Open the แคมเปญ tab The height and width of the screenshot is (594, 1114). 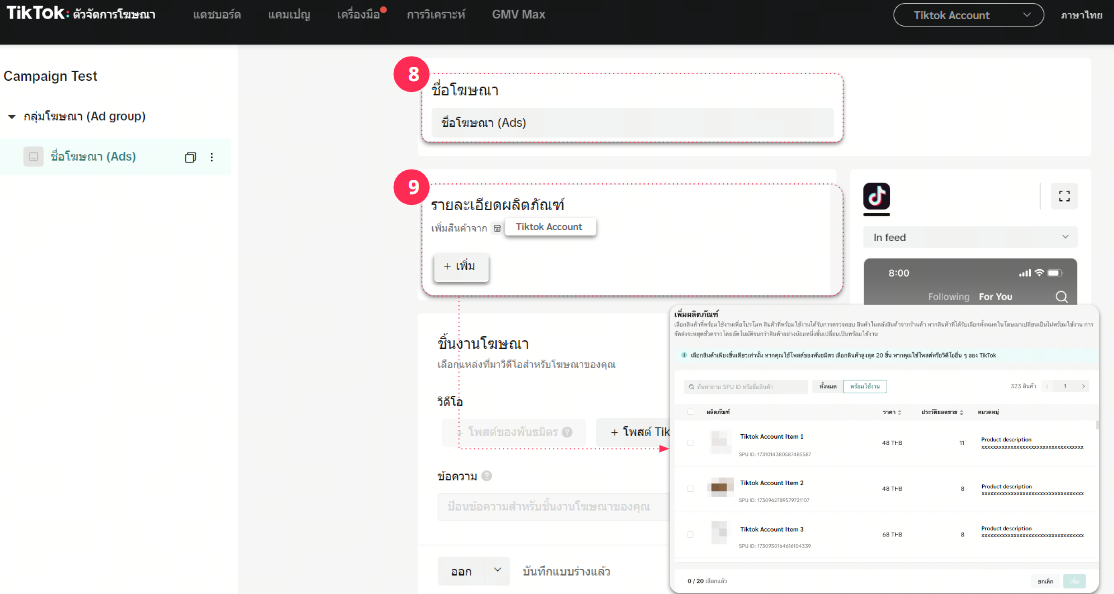pyautogui.click(x=289, y=14)
